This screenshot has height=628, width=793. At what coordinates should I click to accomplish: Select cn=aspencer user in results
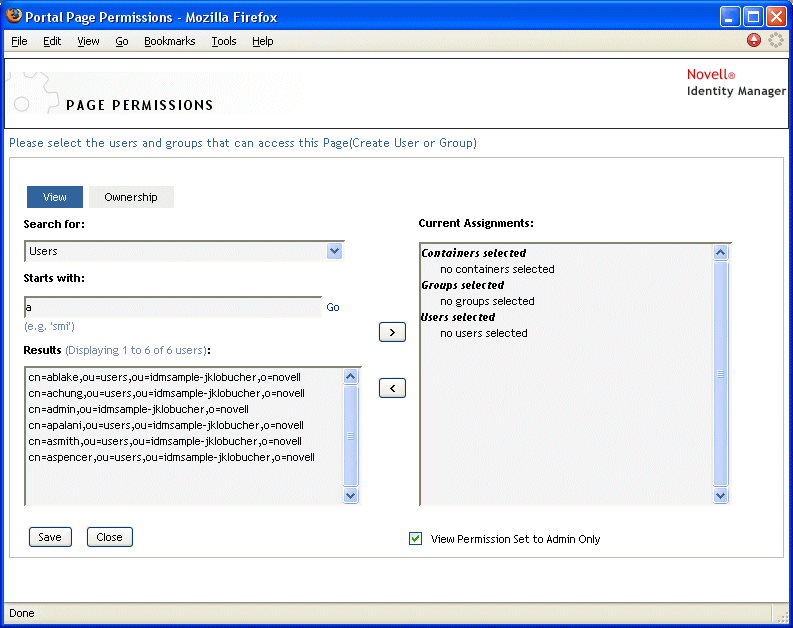(171, 457)
